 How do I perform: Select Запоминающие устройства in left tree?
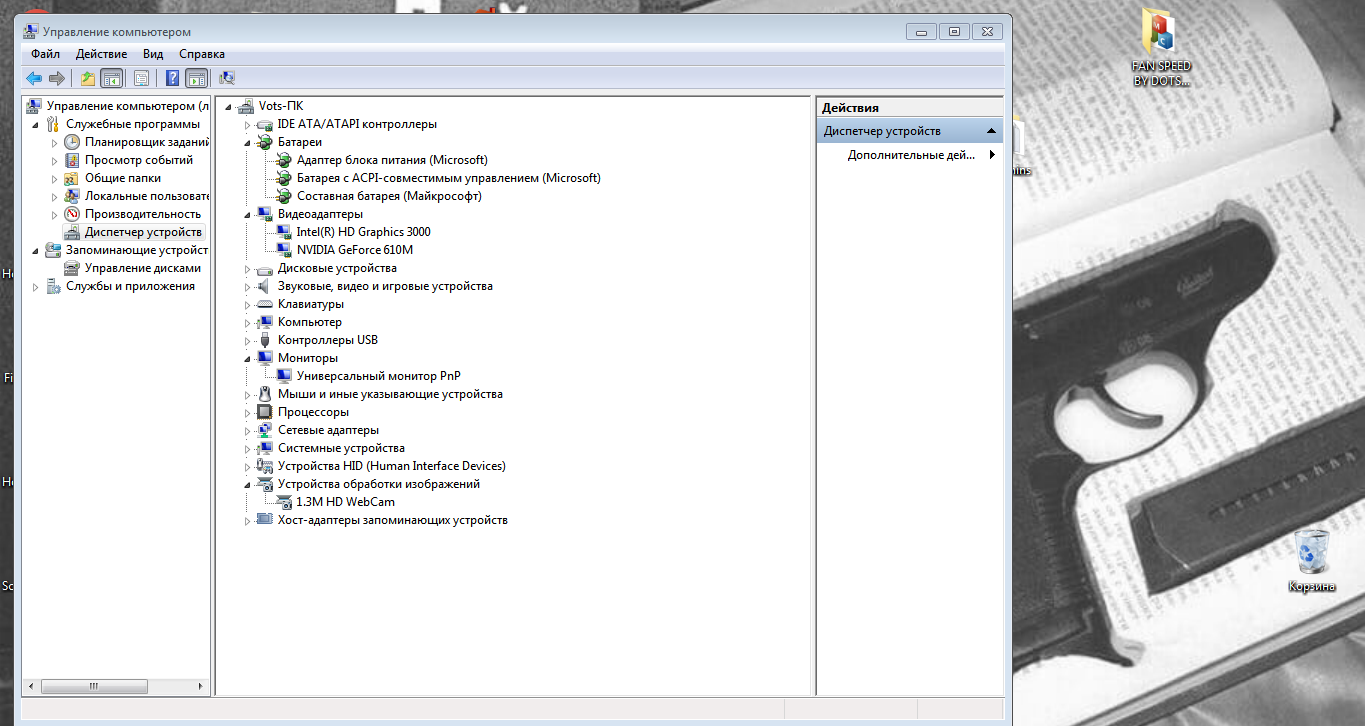[137, 250]
